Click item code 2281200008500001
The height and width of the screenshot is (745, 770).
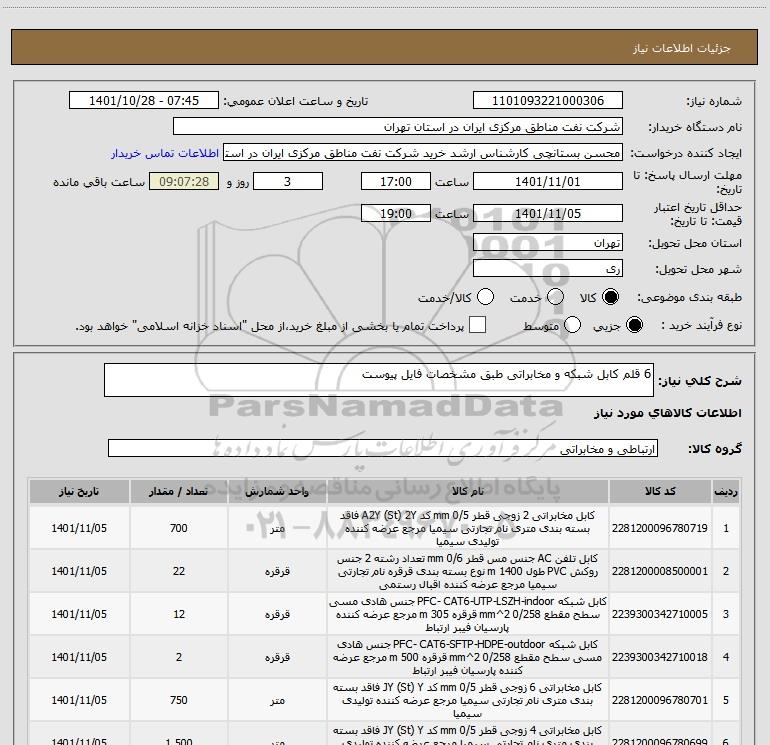[x=660, y=571]
